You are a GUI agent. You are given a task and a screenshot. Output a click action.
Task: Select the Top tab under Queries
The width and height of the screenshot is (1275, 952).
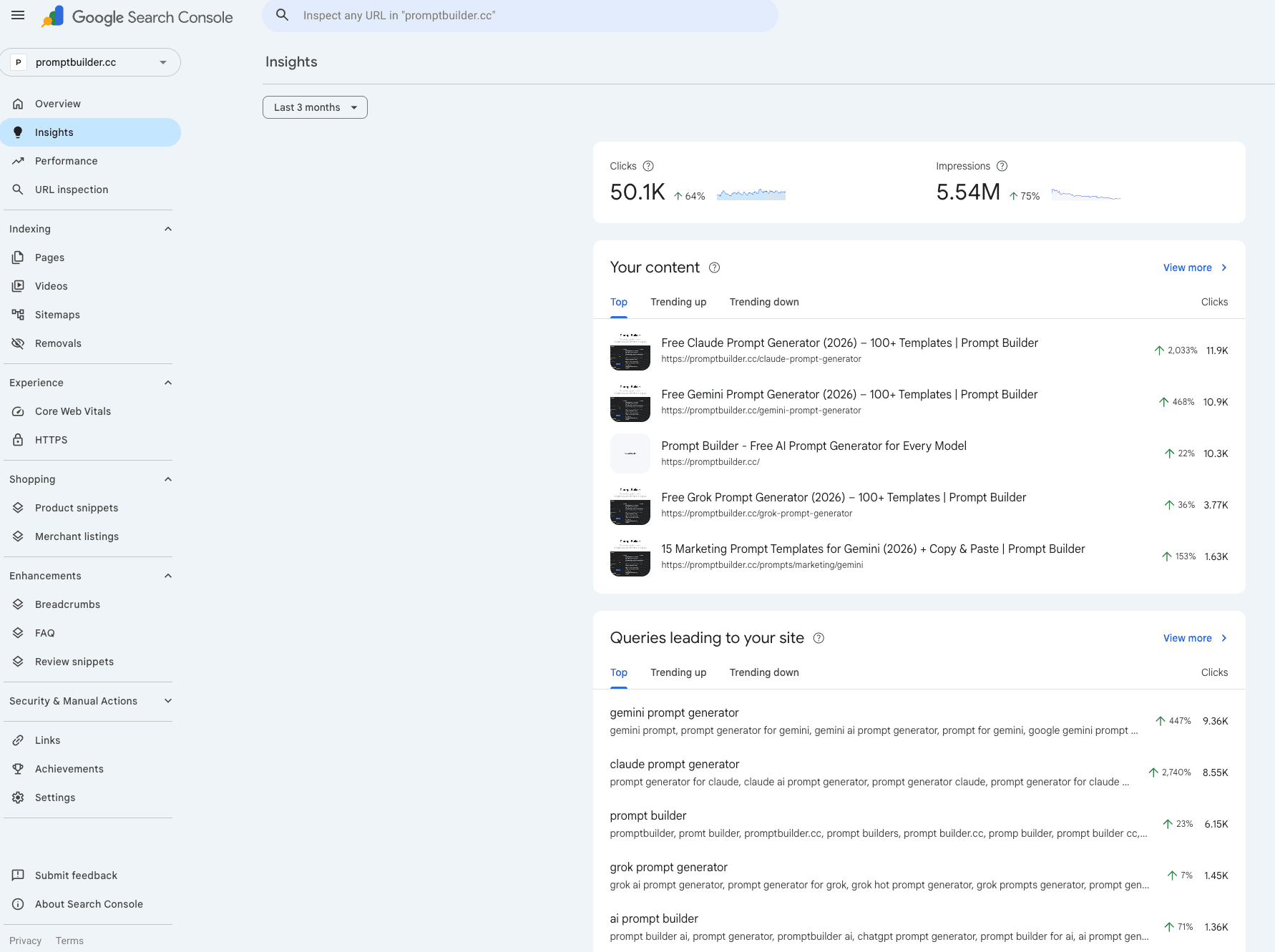click(x=619, y=672)
